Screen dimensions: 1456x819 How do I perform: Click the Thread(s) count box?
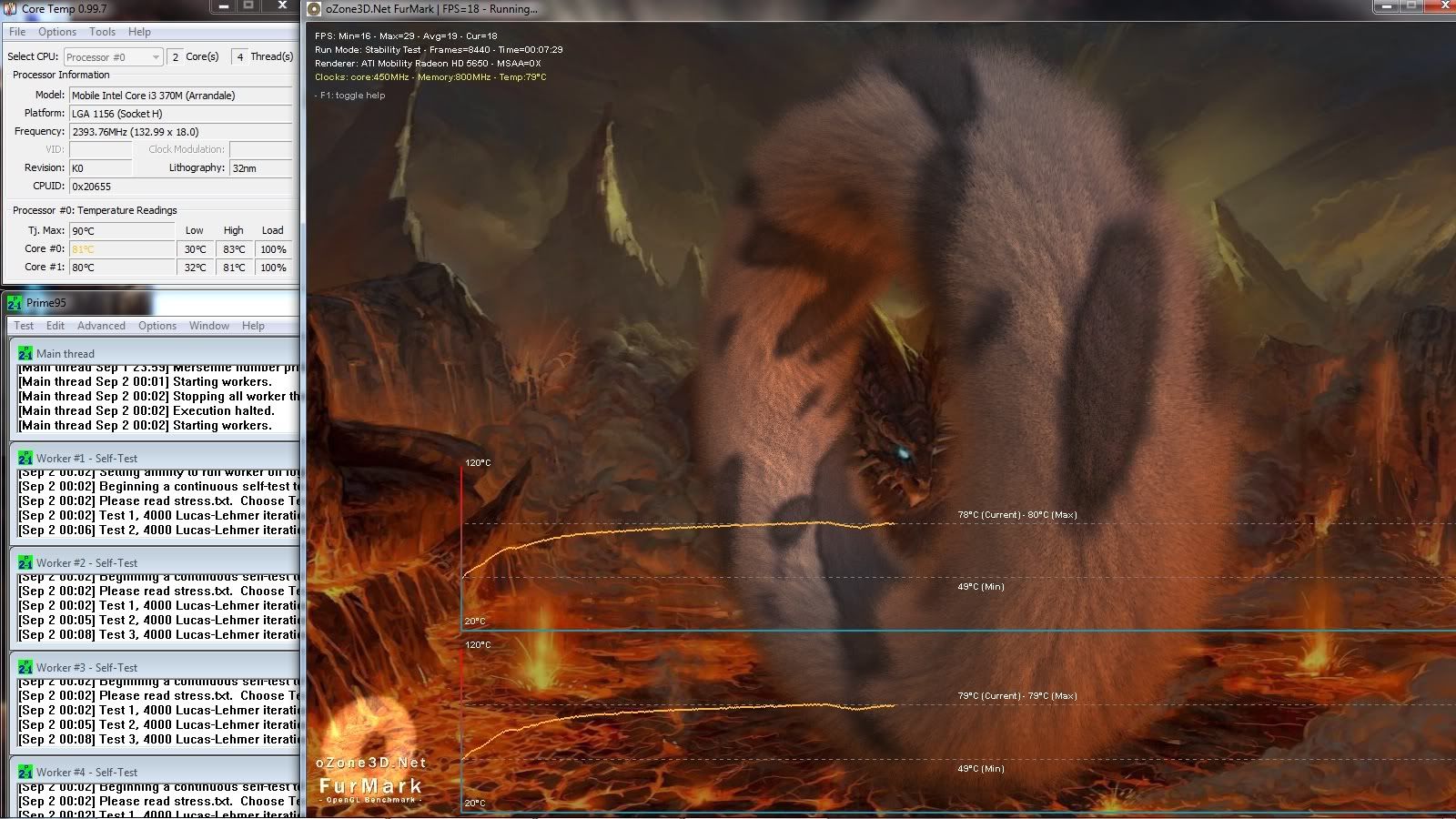pyautogui.click(x=239, y=56)
